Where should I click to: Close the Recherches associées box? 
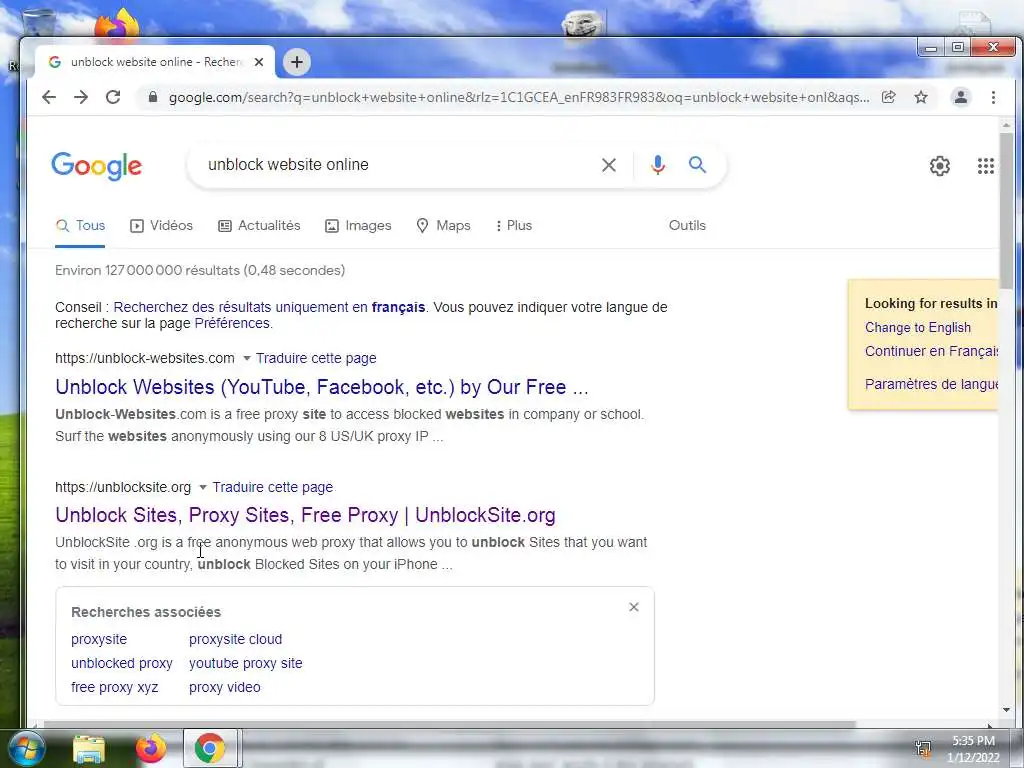click(633, 607)
